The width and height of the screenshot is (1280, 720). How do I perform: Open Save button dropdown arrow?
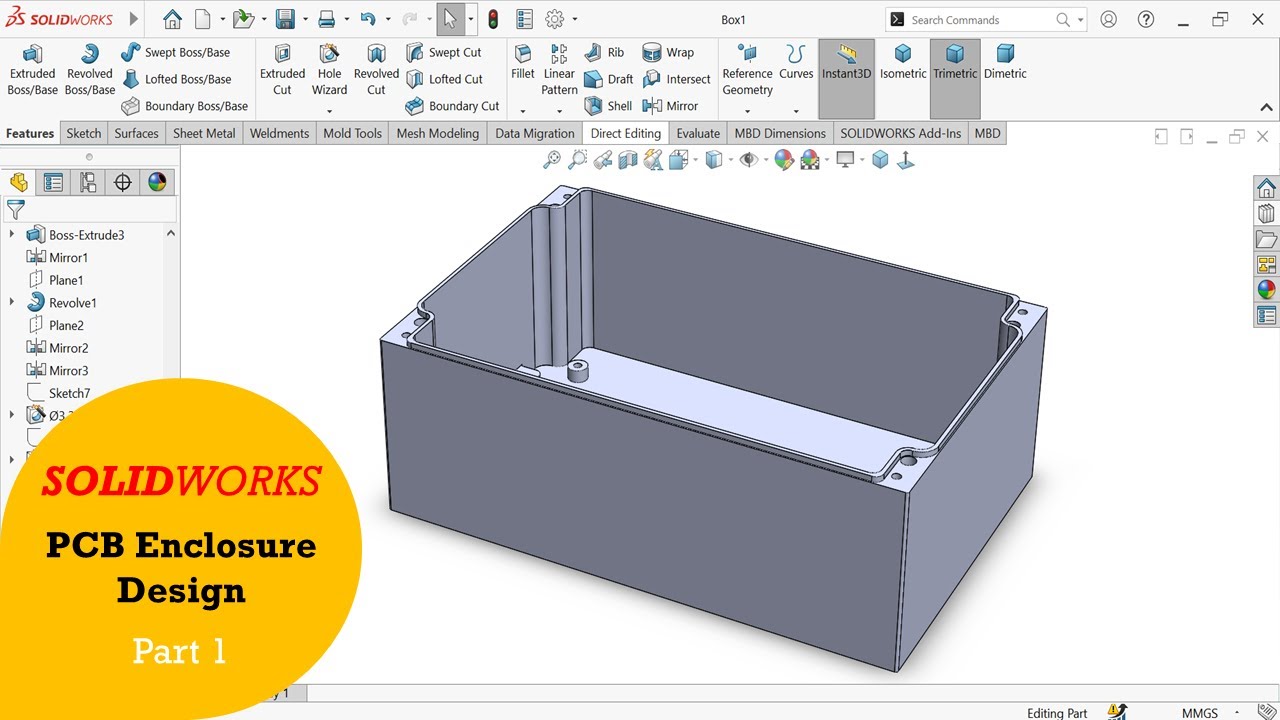[x=304, y=19]
